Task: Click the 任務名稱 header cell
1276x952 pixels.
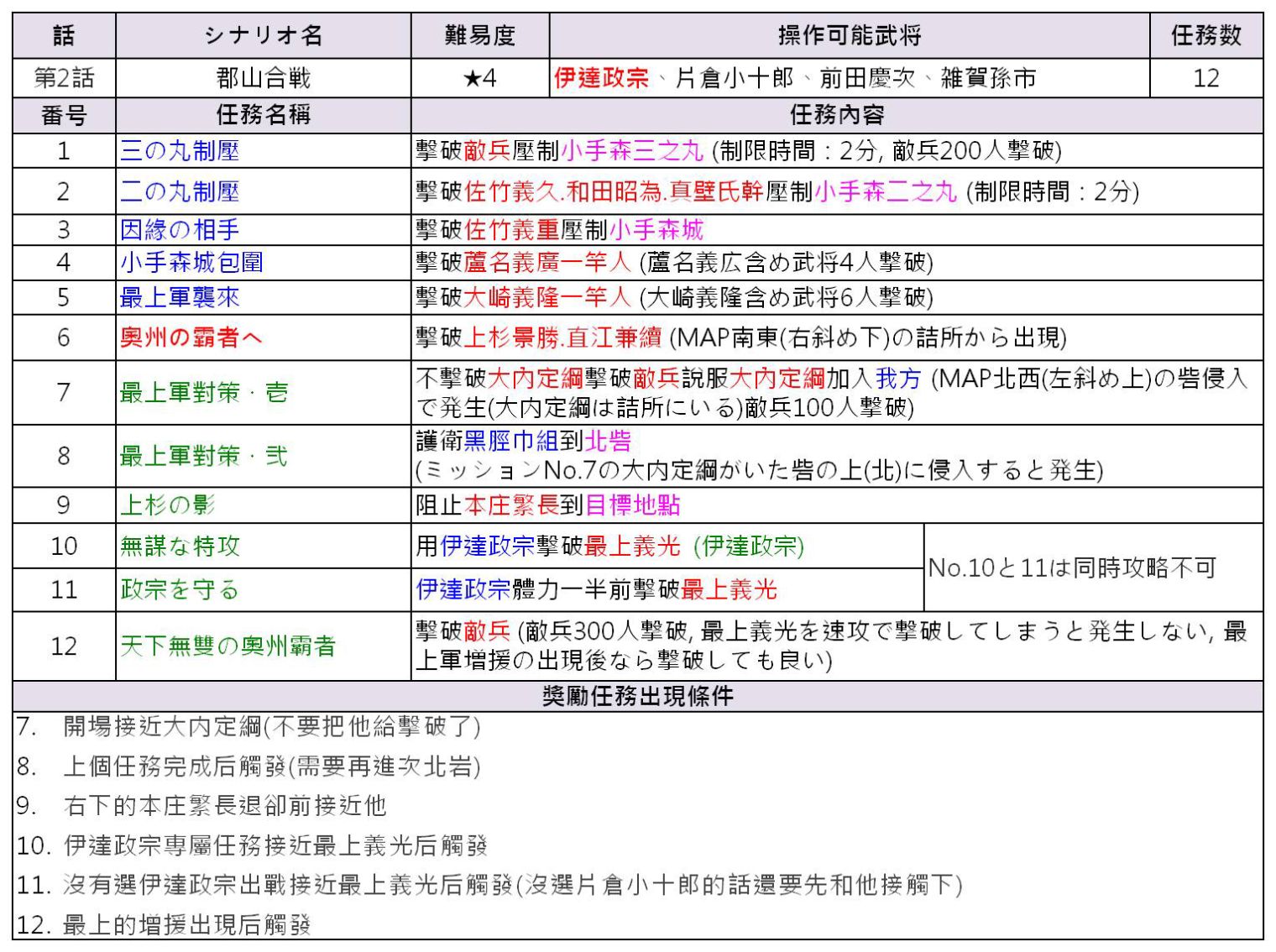Action: click(264, 115)
